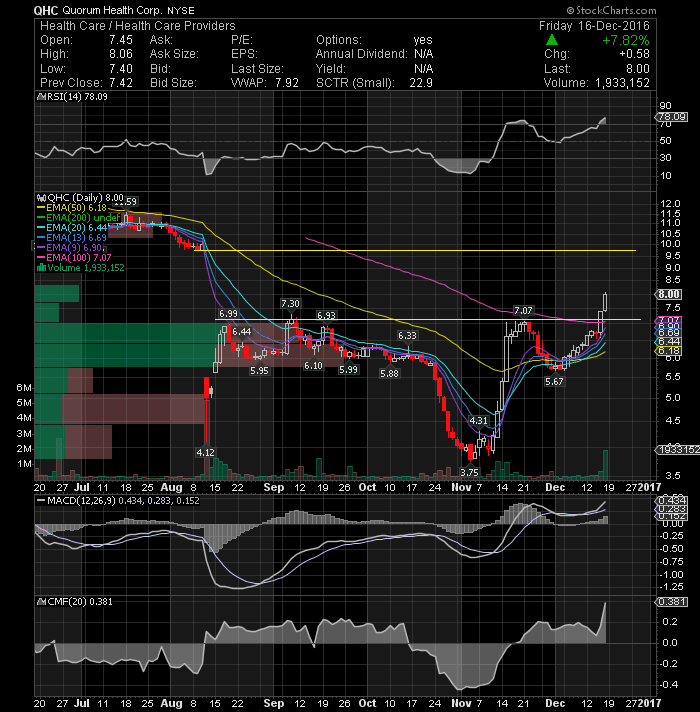Viewport: 700px width, 712px height.
Task: Click the Options value yes
Action: click(423, 40)
